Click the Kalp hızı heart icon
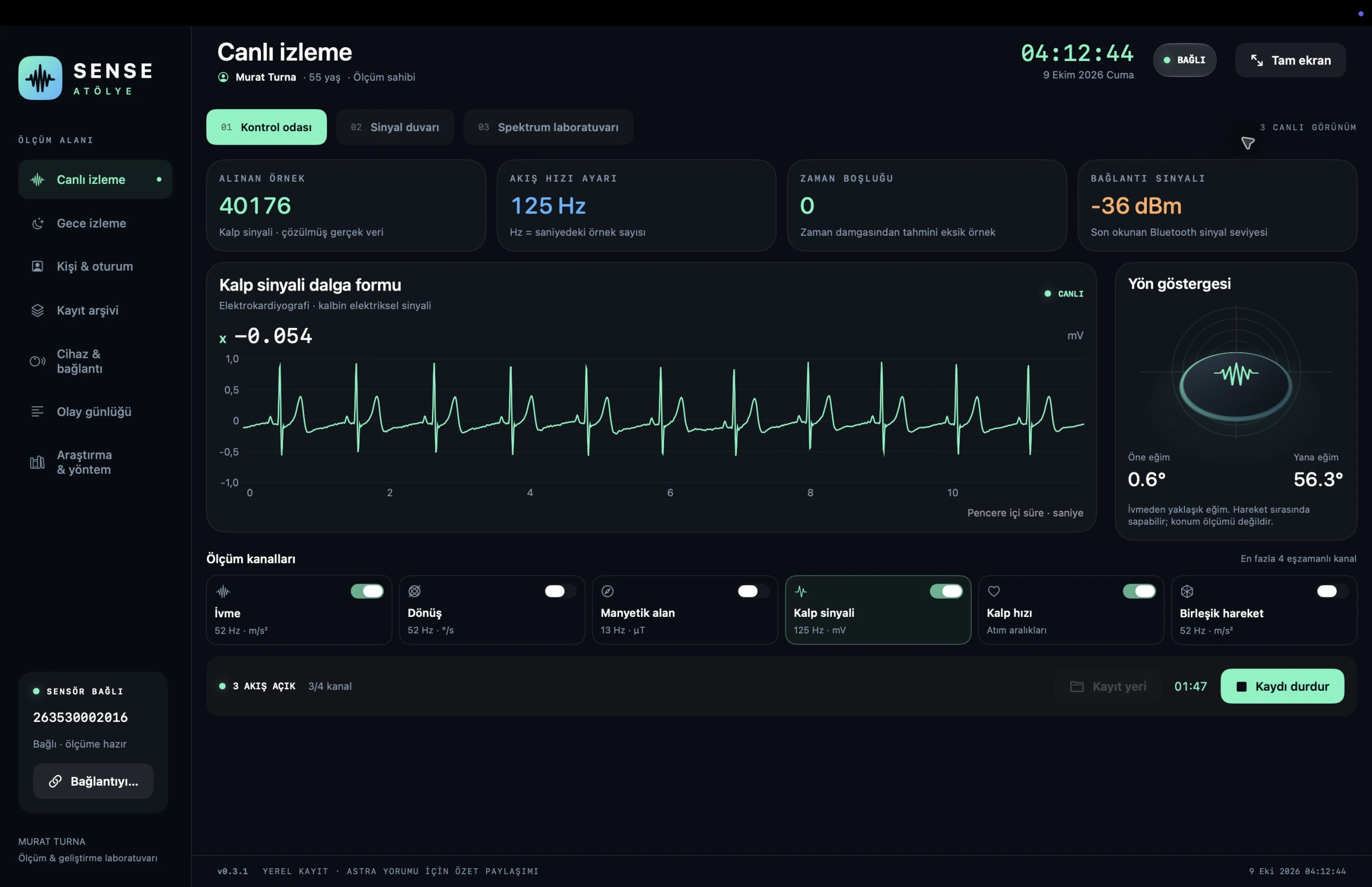 (x=994, y=591)
